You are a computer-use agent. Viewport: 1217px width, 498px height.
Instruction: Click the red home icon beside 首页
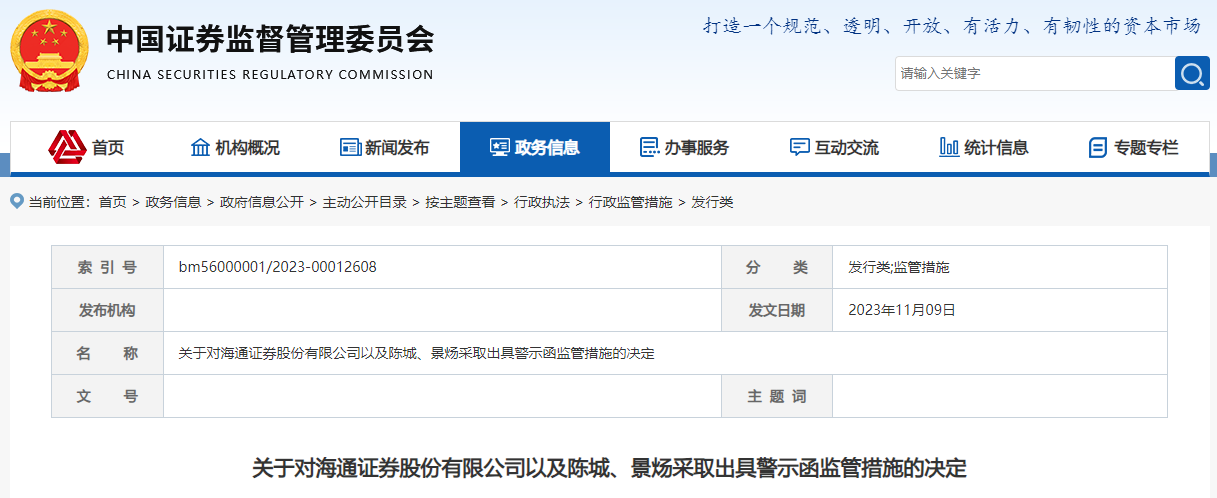(67, 148)
